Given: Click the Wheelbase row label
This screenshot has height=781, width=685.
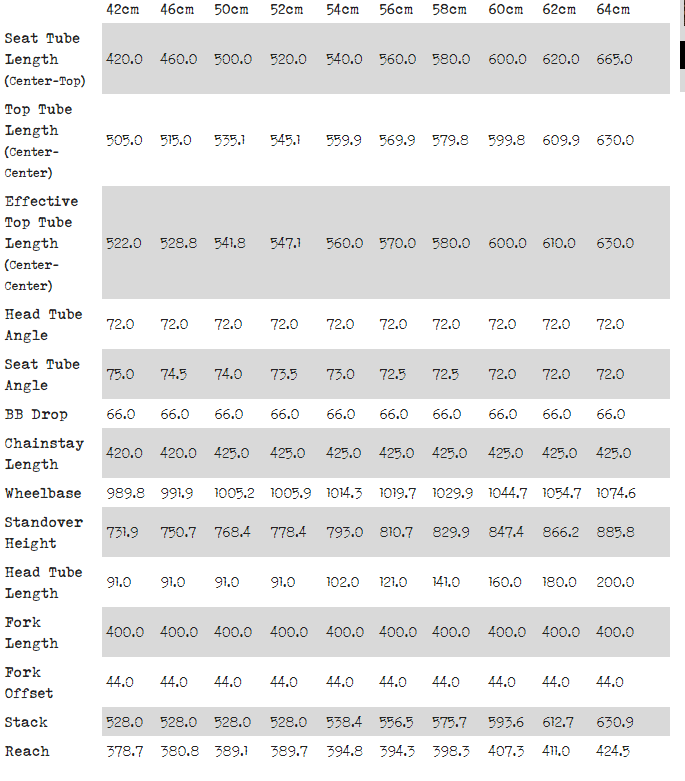Looking at the screenshot, I should click(x=44, y=493).
